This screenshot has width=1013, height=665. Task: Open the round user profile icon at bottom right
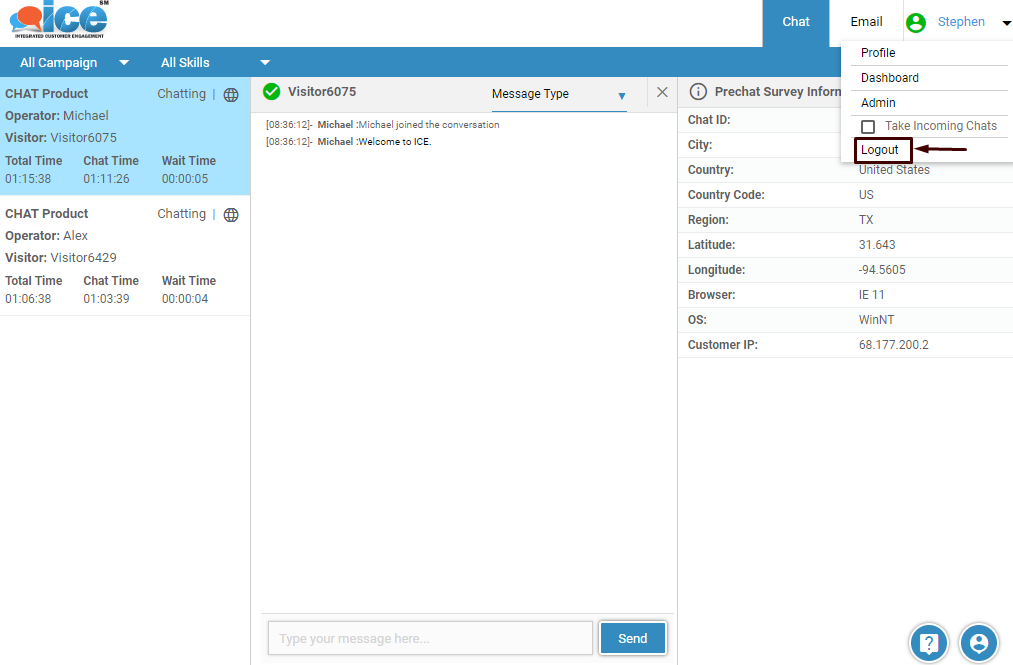(x=979, y=643)
